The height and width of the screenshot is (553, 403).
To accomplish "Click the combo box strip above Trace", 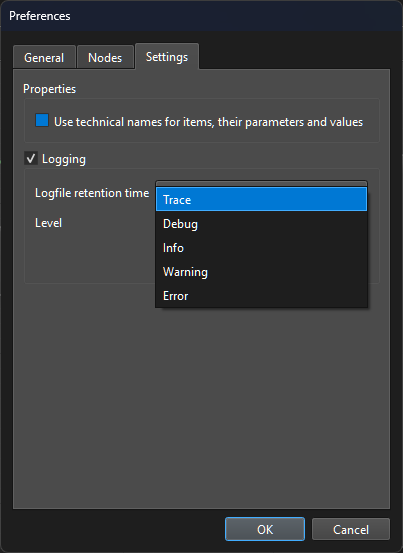I will point(261,183).
